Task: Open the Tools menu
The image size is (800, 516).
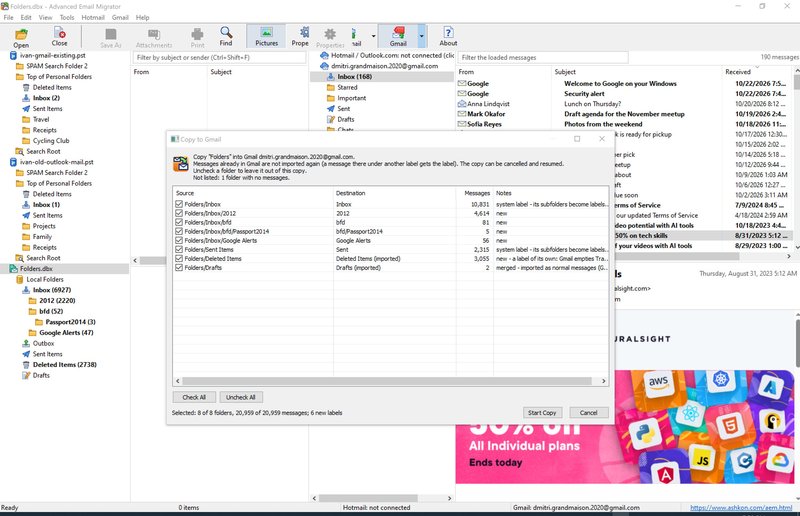Action: tap(67, 17)
